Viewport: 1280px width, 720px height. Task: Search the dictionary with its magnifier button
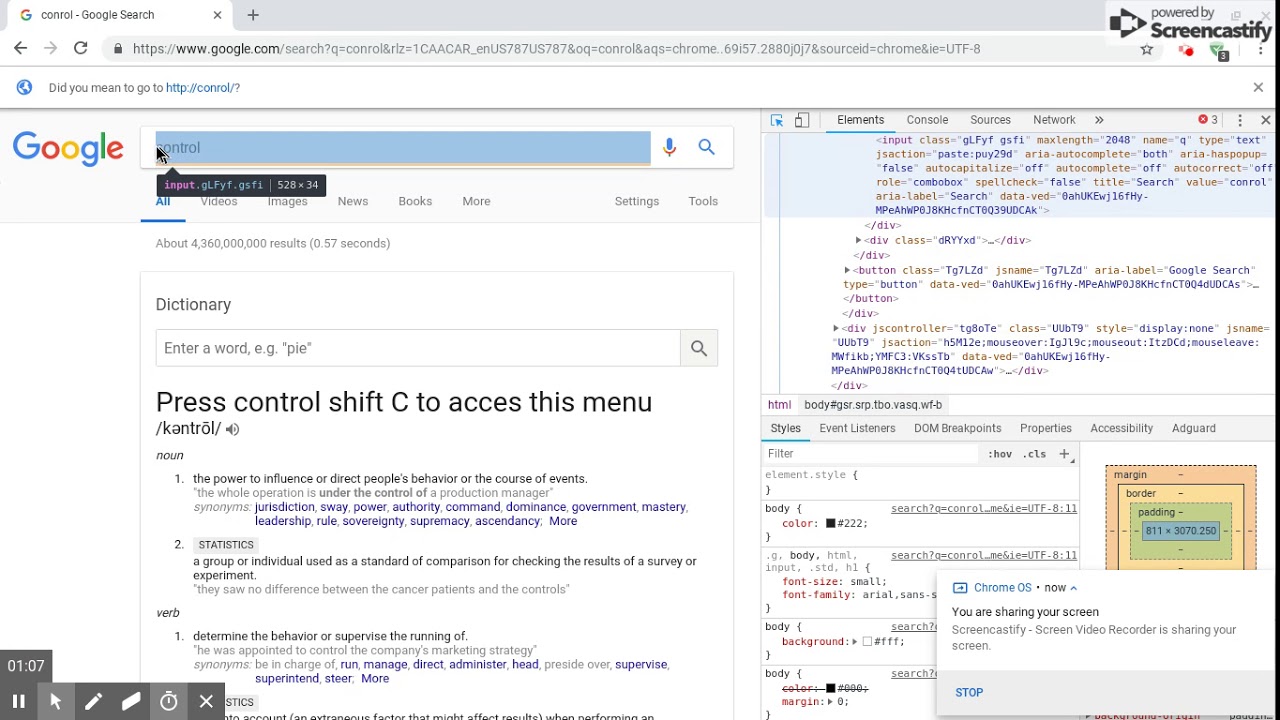pyautogui.click(x=699, y=348)
